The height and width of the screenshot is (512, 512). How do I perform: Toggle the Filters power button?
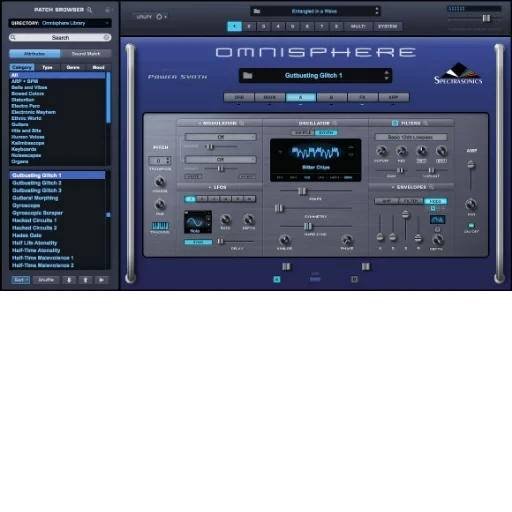pyautogui.click(x=395, y=123)
